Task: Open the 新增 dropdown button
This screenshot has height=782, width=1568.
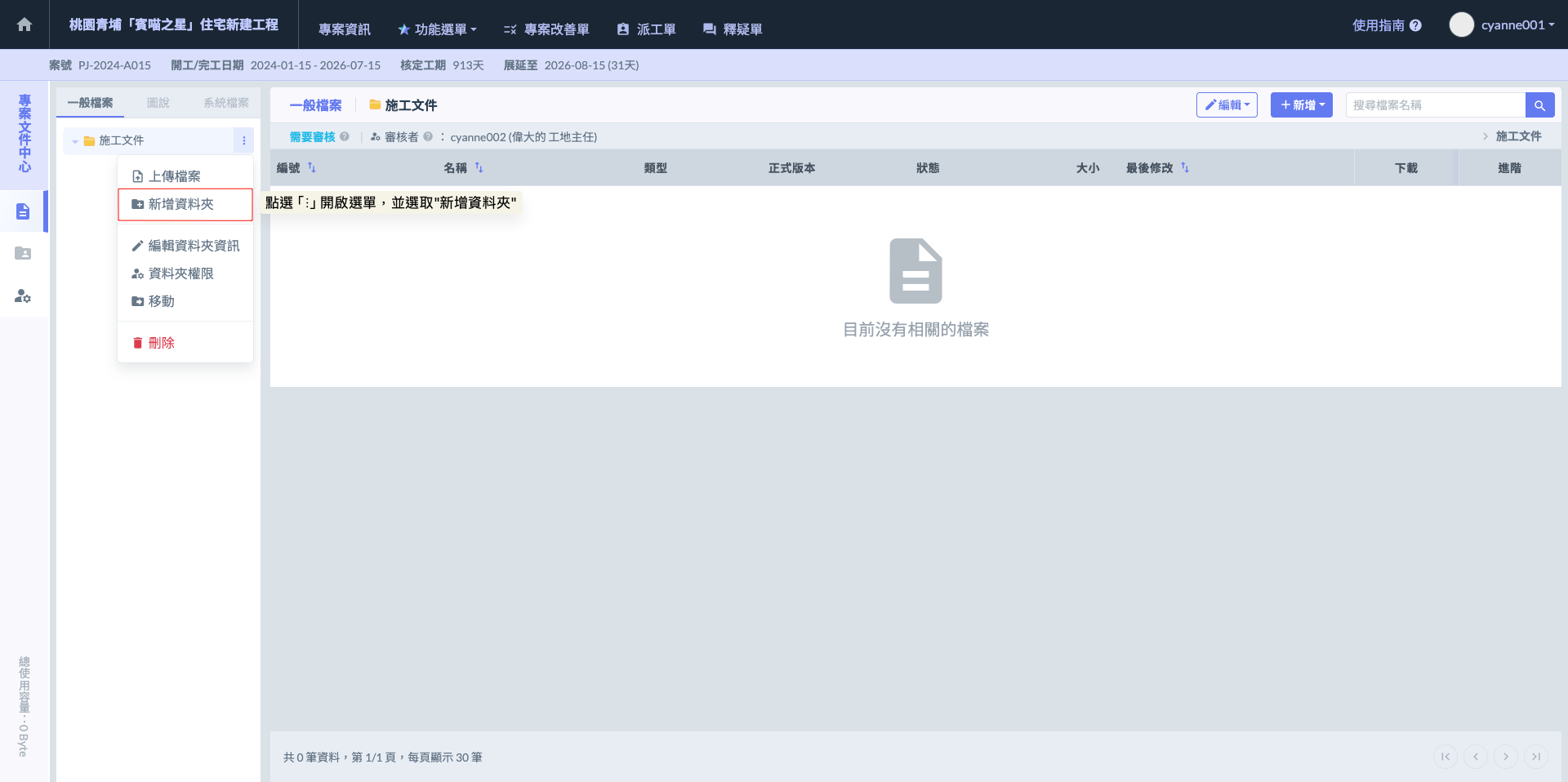Action: click(x=1301, y=105)
